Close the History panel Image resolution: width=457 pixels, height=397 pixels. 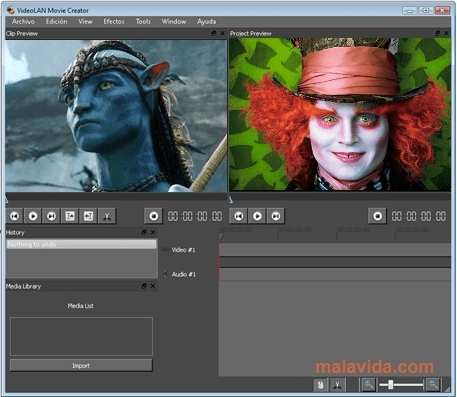point(153,232)
